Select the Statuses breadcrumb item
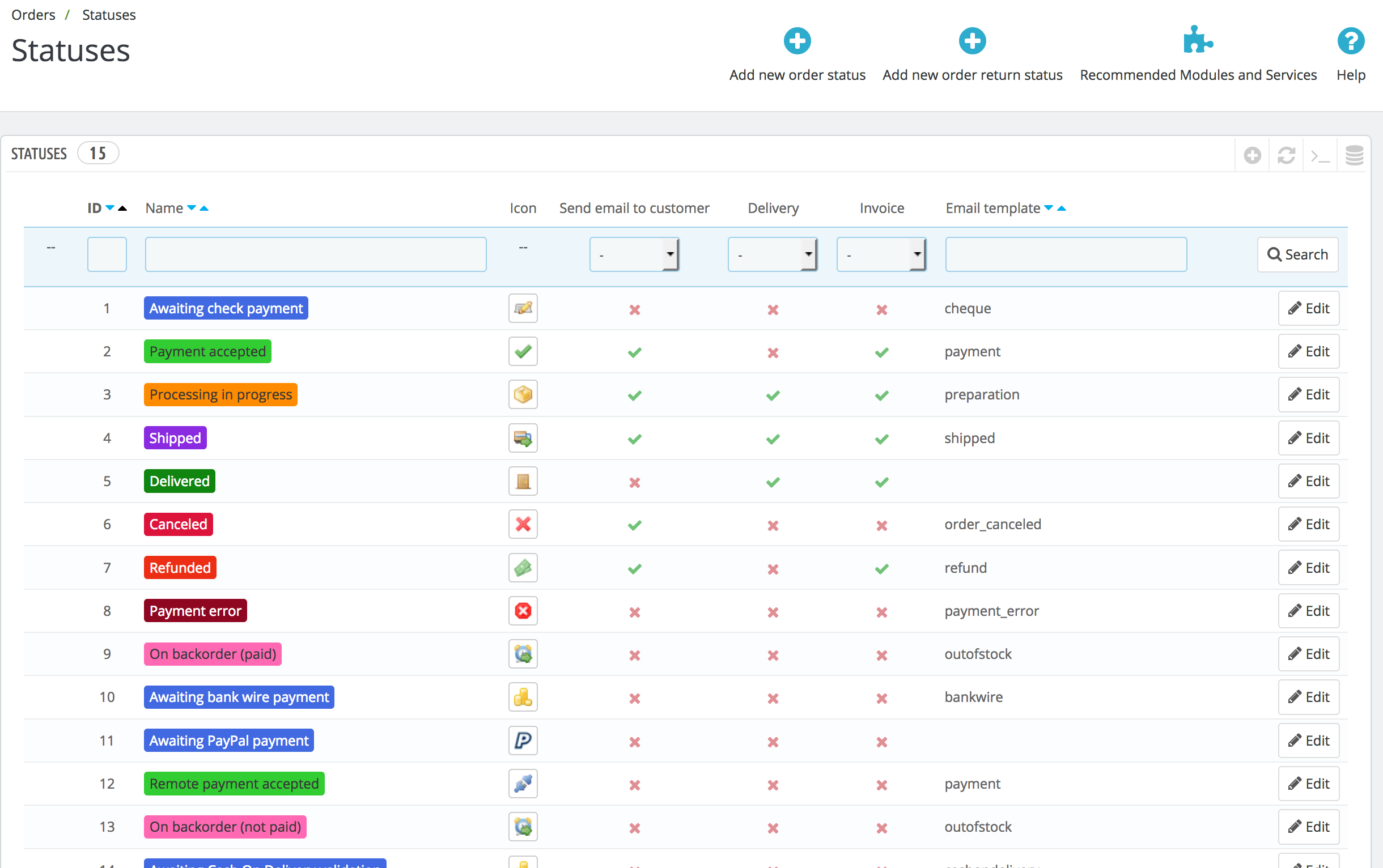Image resolution: width=1383 pixels, height=868 pixels. tap(109, 14)
